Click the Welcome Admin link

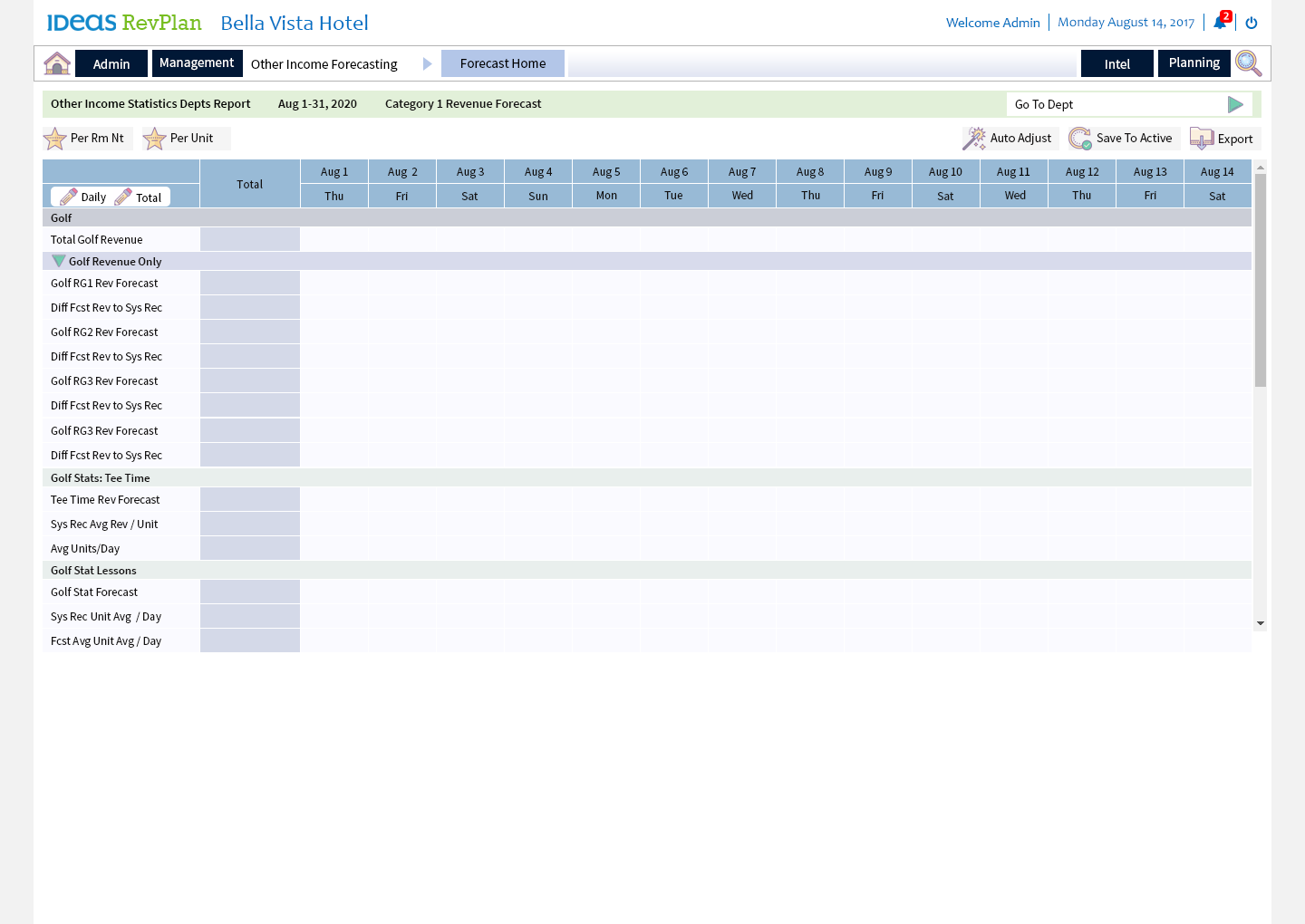coord(992,23)
